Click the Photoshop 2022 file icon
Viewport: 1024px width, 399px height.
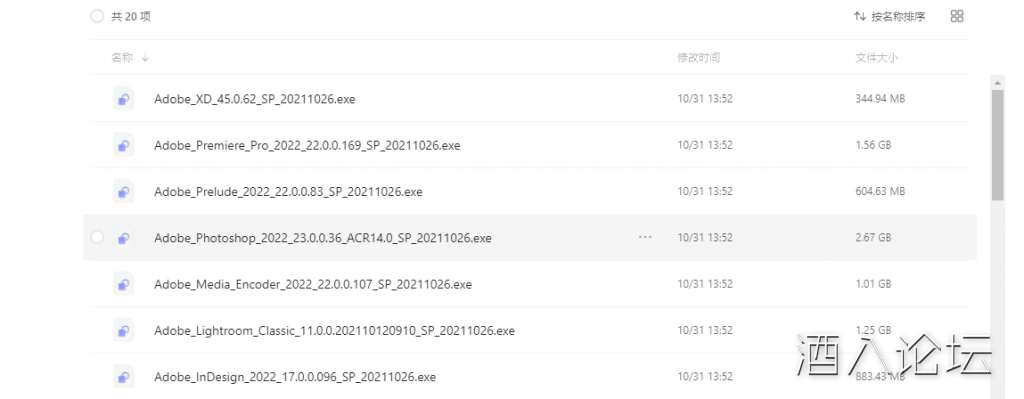click(123, 238)
